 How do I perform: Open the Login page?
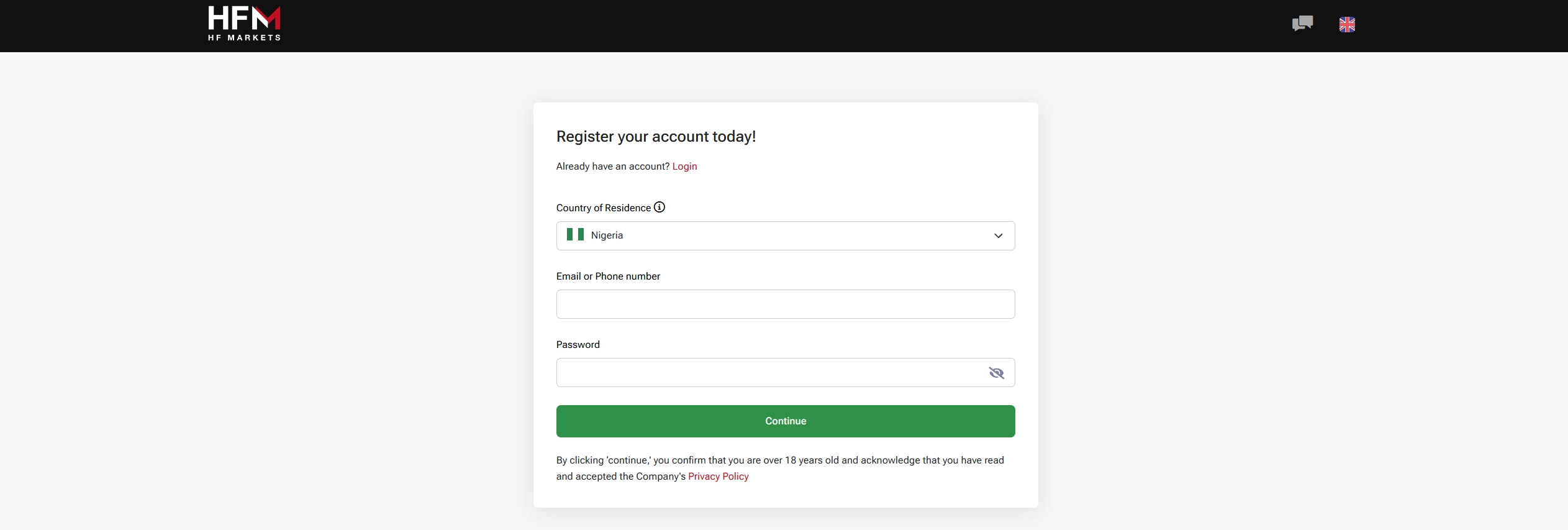(684, 166)
